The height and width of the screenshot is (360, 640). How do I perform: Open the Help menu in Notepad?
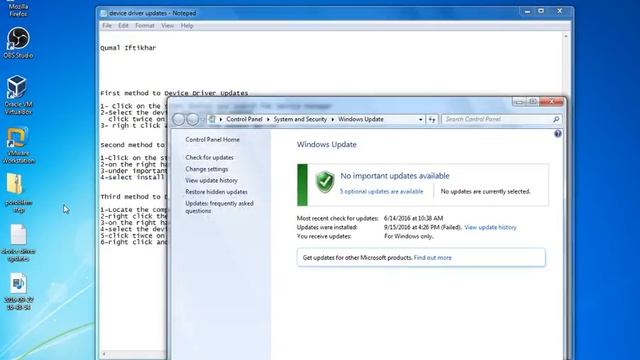(187, 26)
